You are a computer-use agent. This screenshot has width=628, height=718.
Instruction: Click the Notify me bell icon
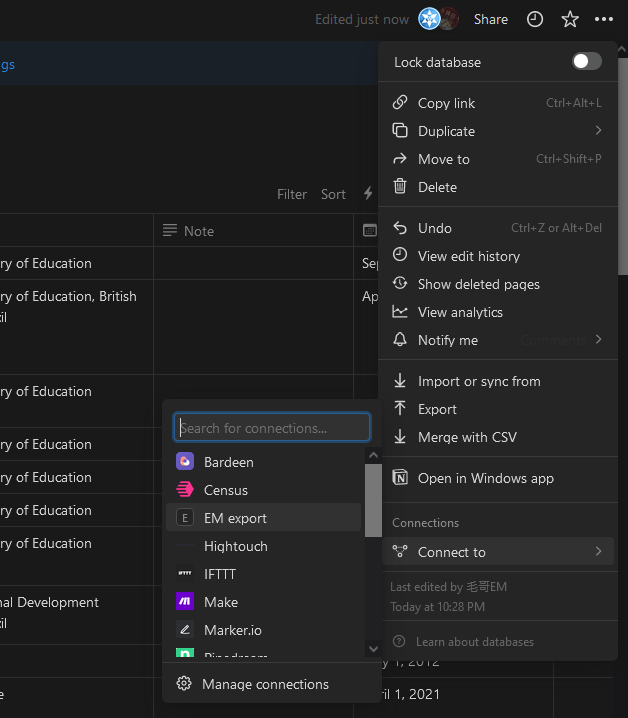click(400, 339)
